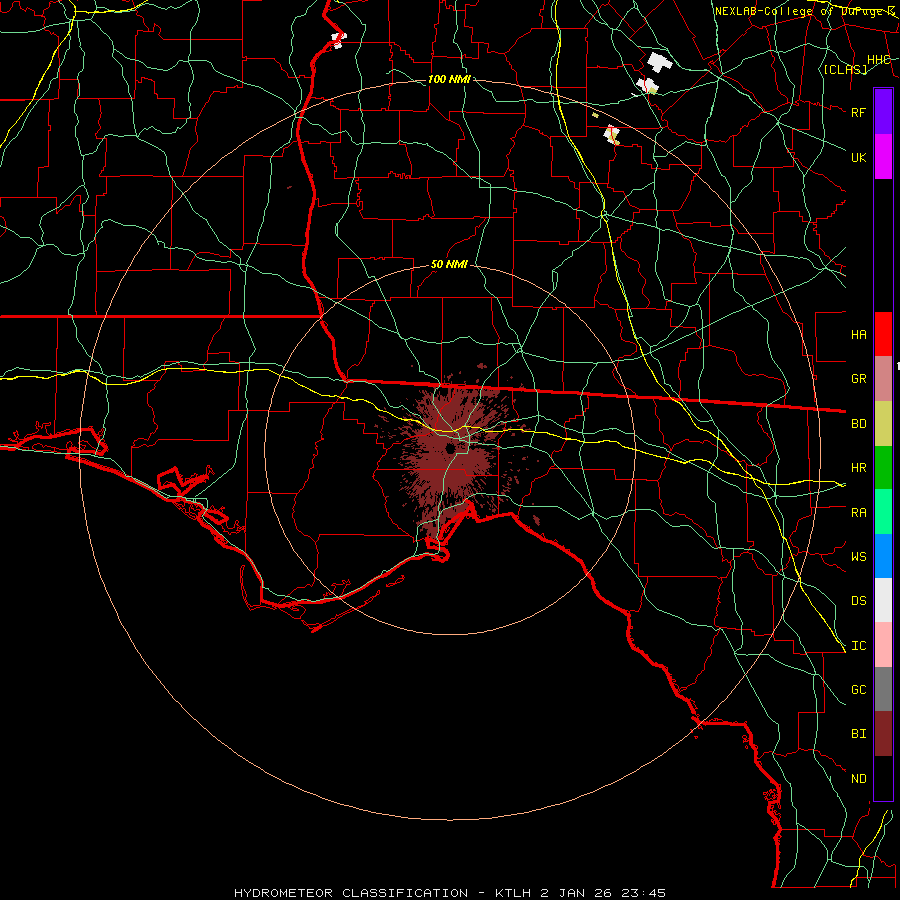
Task: Click the BD legend label
Action: click(858, 424)
